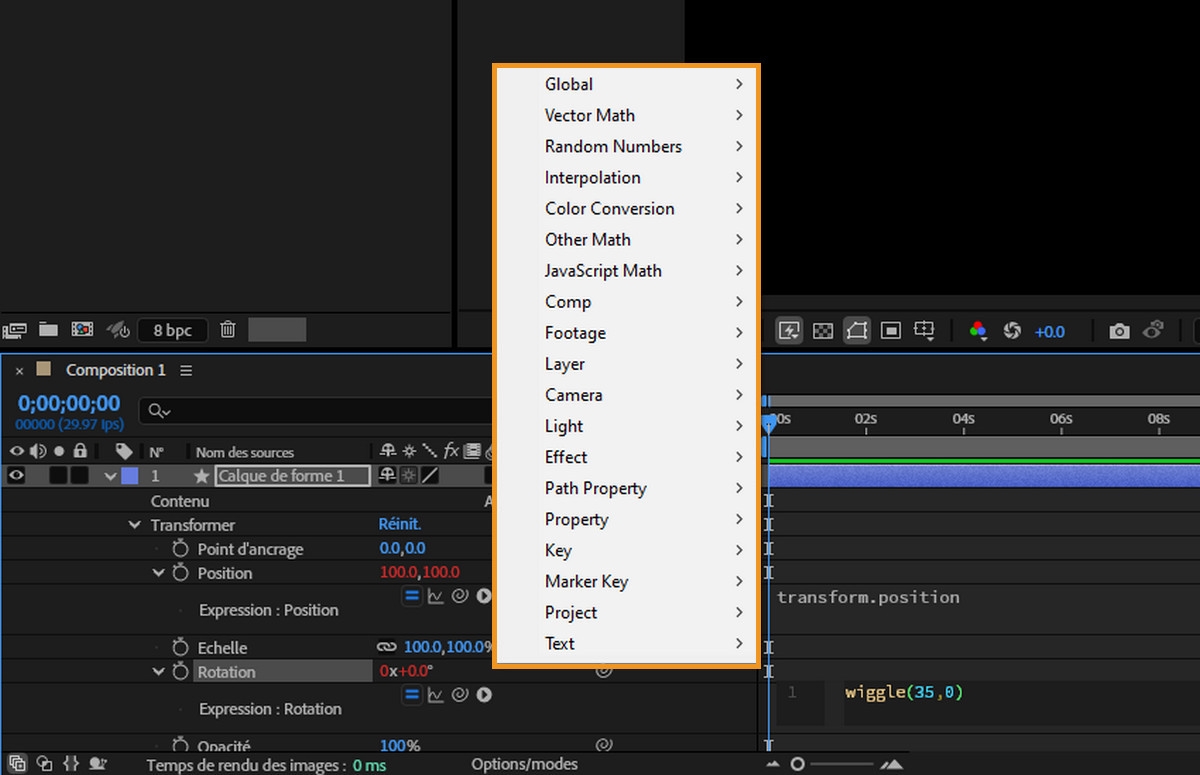Toggle shy switch for Calque de forme 1

coord(388,476)
